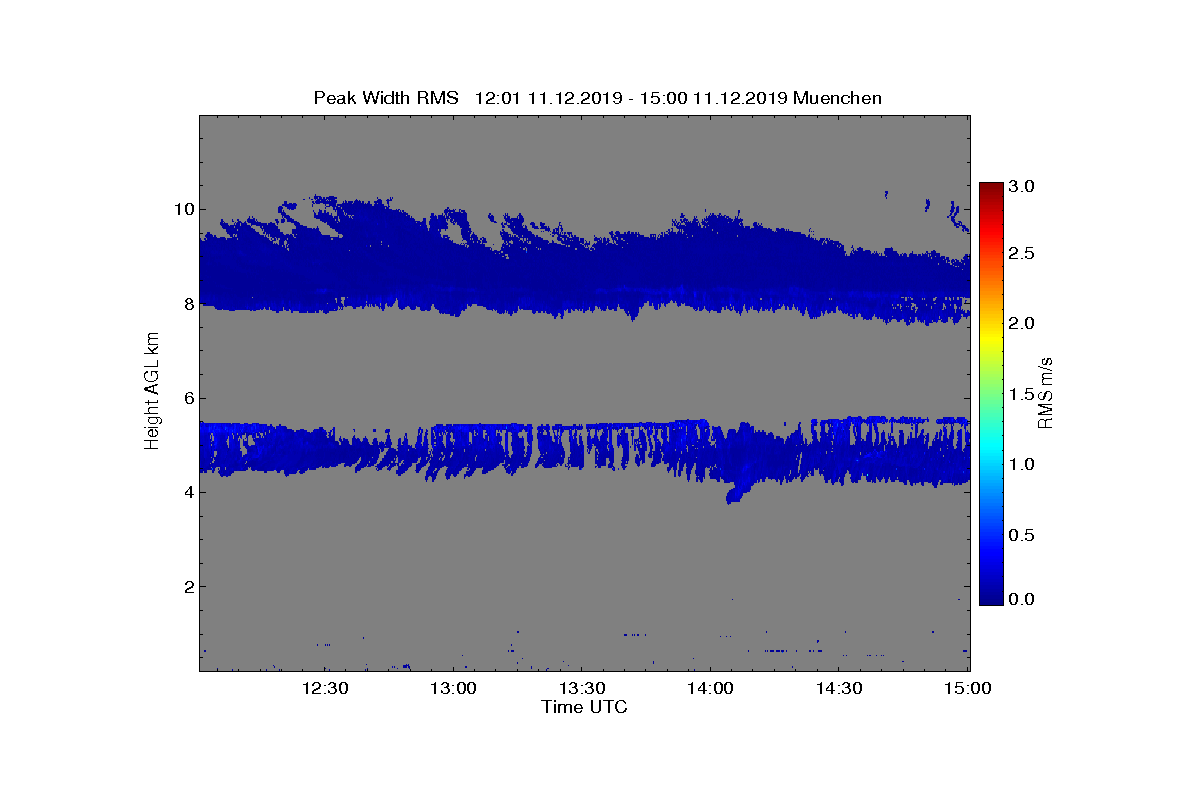Click the 14:30 time tick label
Viewport: 1200px width, 800px height.
[840, 688]
